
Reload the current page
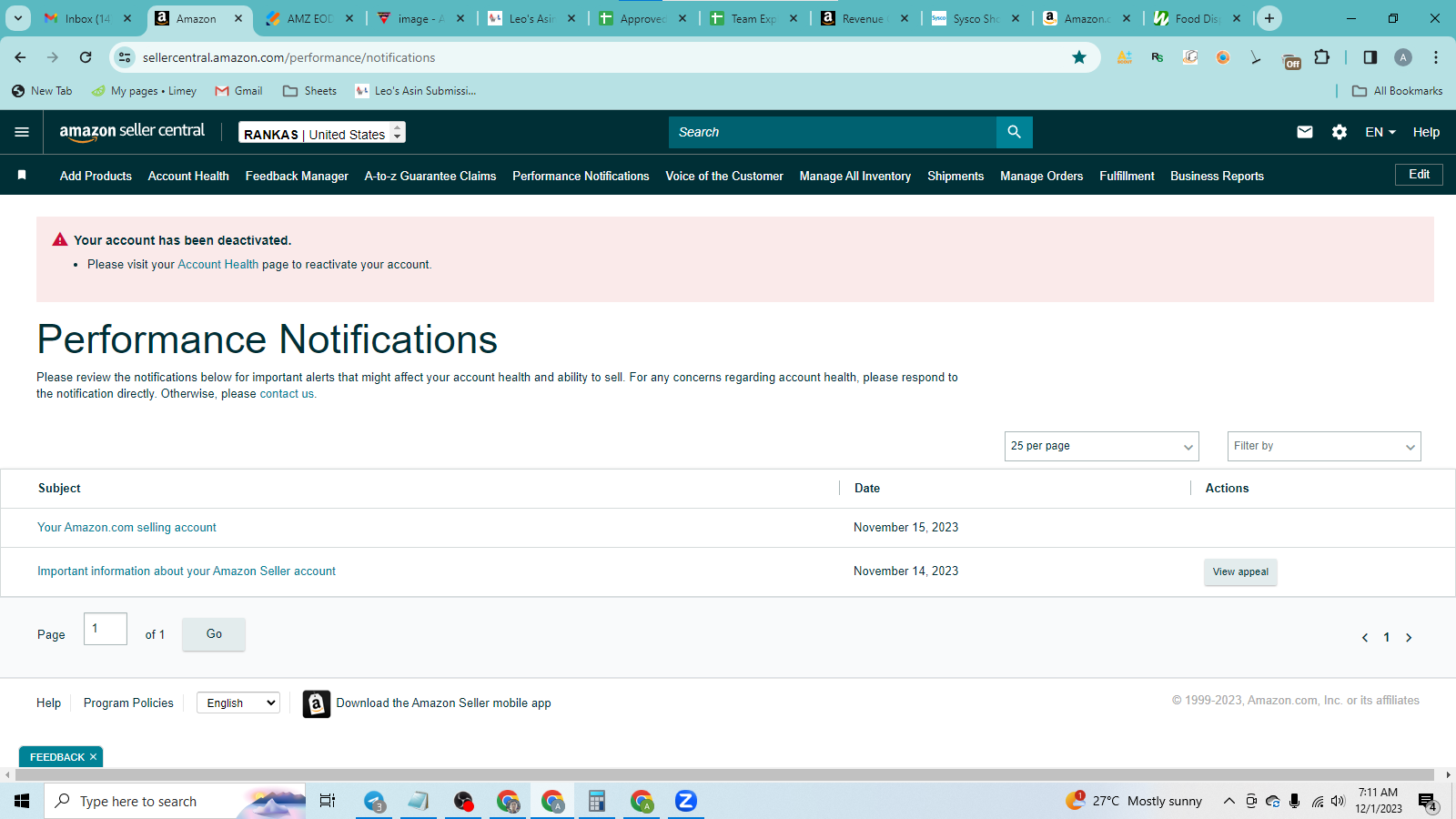pyautogui.click(x=86, y=57)
